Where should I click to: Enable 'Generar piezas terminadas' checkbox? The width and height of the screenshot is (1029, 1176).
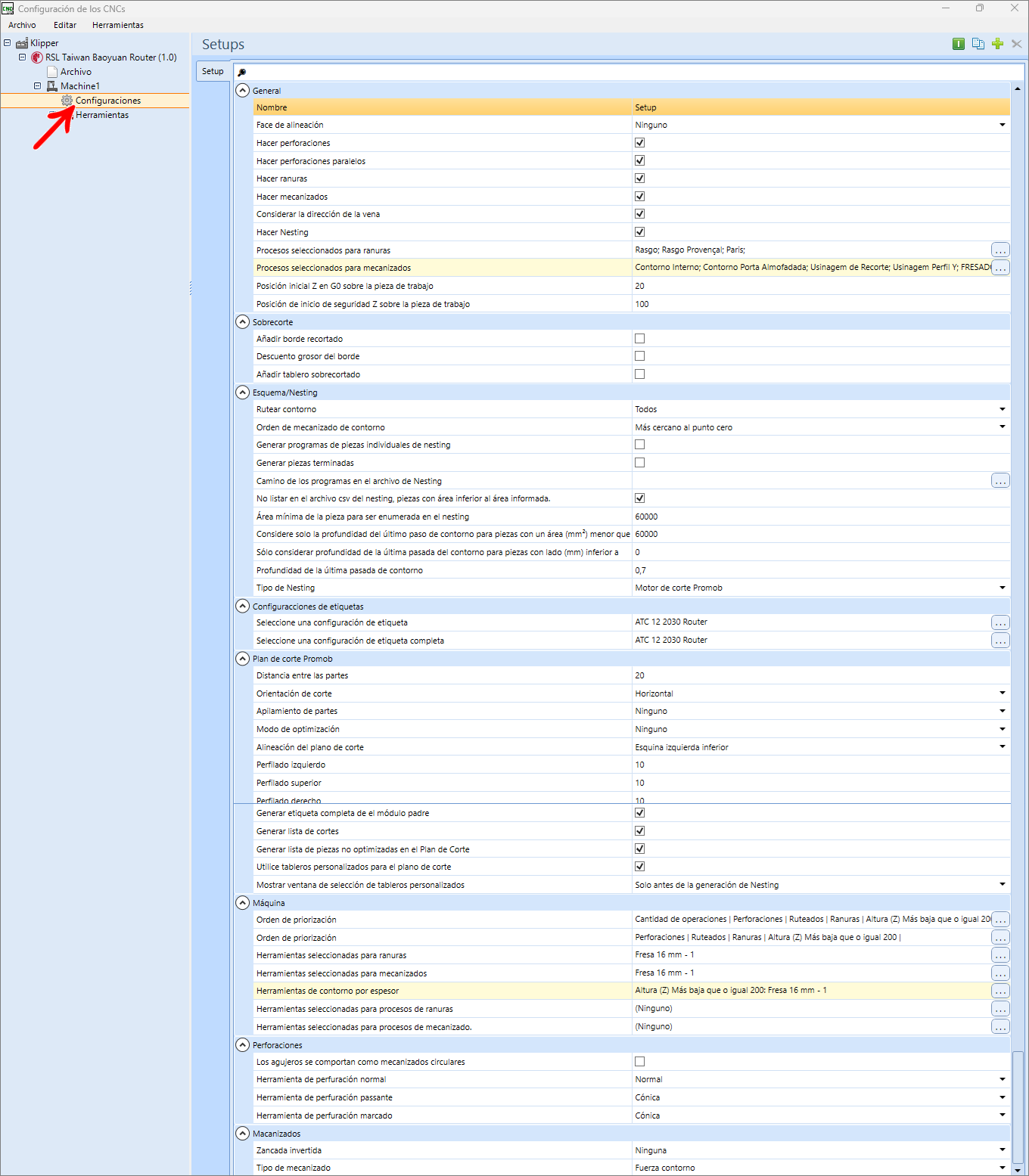click(x=639, y=463)
